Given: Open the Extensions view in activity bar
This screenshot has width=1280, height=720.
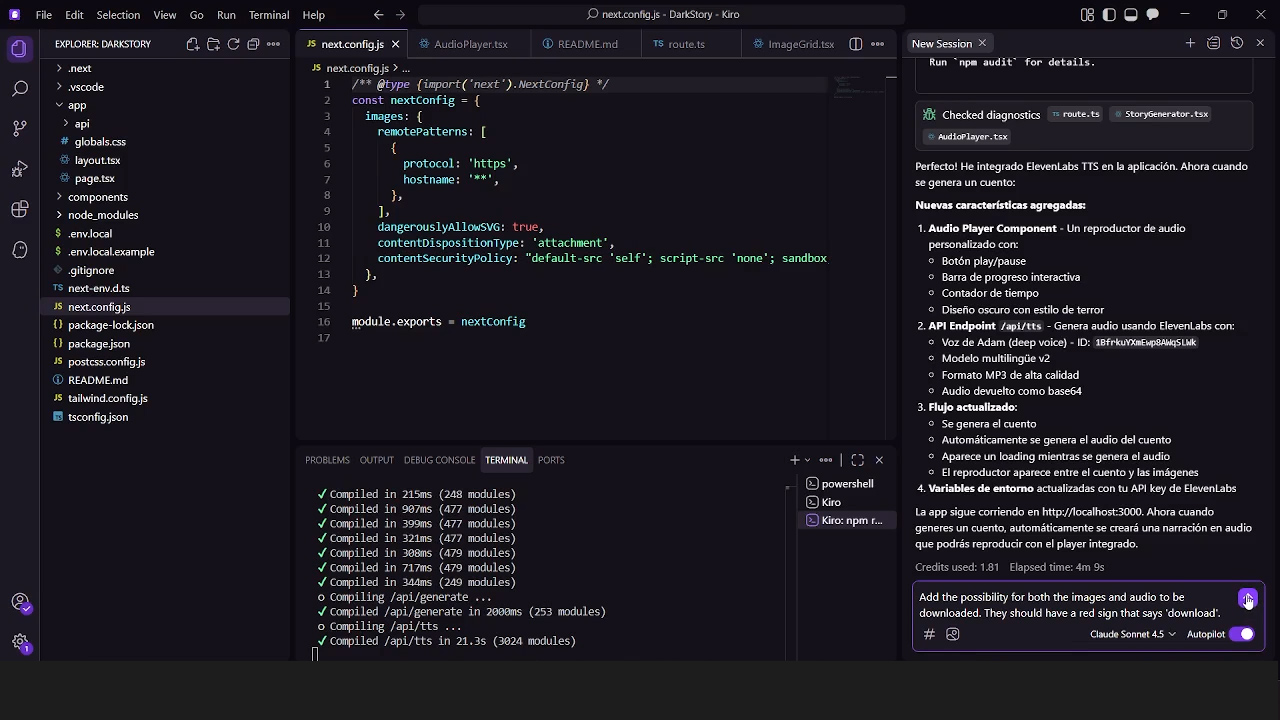Looking at the screenshot, I should [x=19, y=209].
